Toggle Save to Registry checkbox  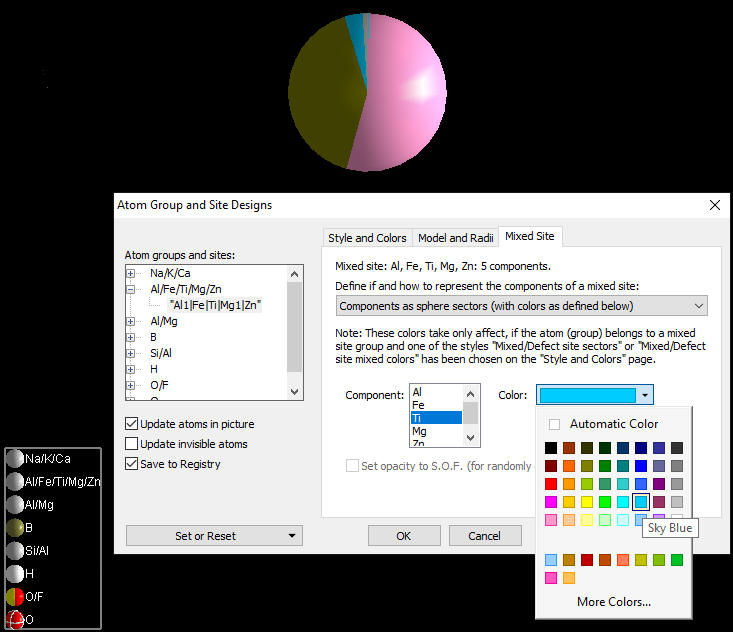[x=132, y=464]
